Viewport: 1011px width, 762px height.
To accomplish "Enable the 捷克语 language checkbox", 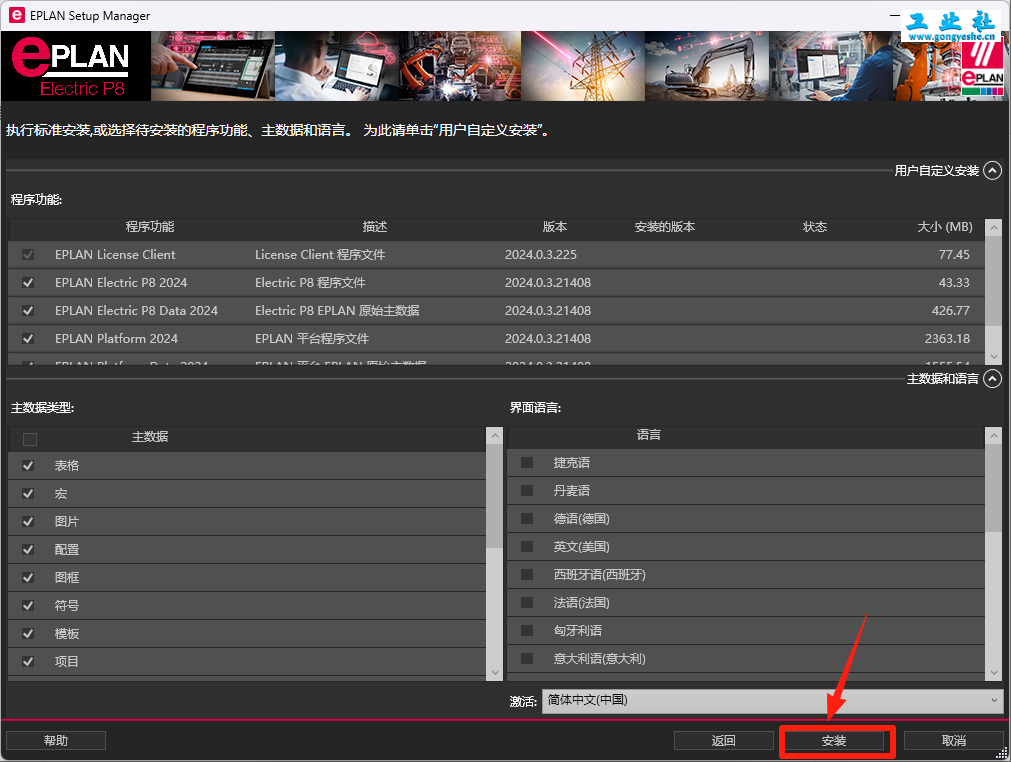I will point(527,462).
